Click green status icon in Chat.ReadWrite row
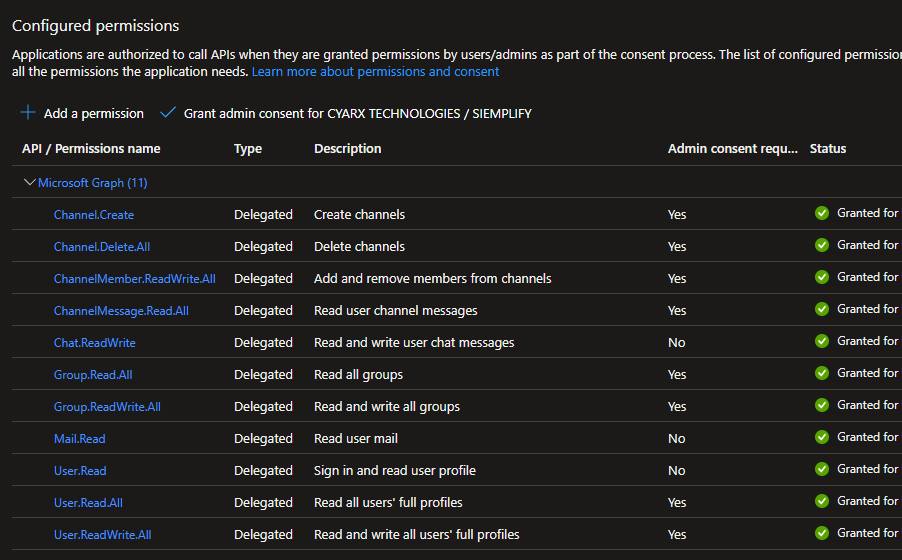The height and width of the screenshot is (560, 902). click(x=822, y=341)
